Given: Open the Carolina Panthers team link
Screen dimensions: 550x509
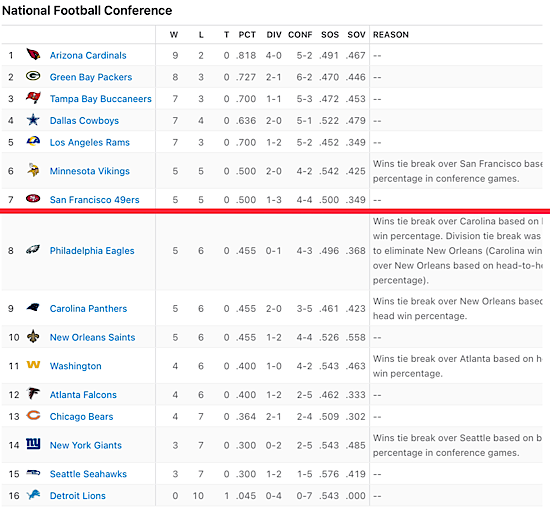Looking at the screenshot, I should coord(88,309).
